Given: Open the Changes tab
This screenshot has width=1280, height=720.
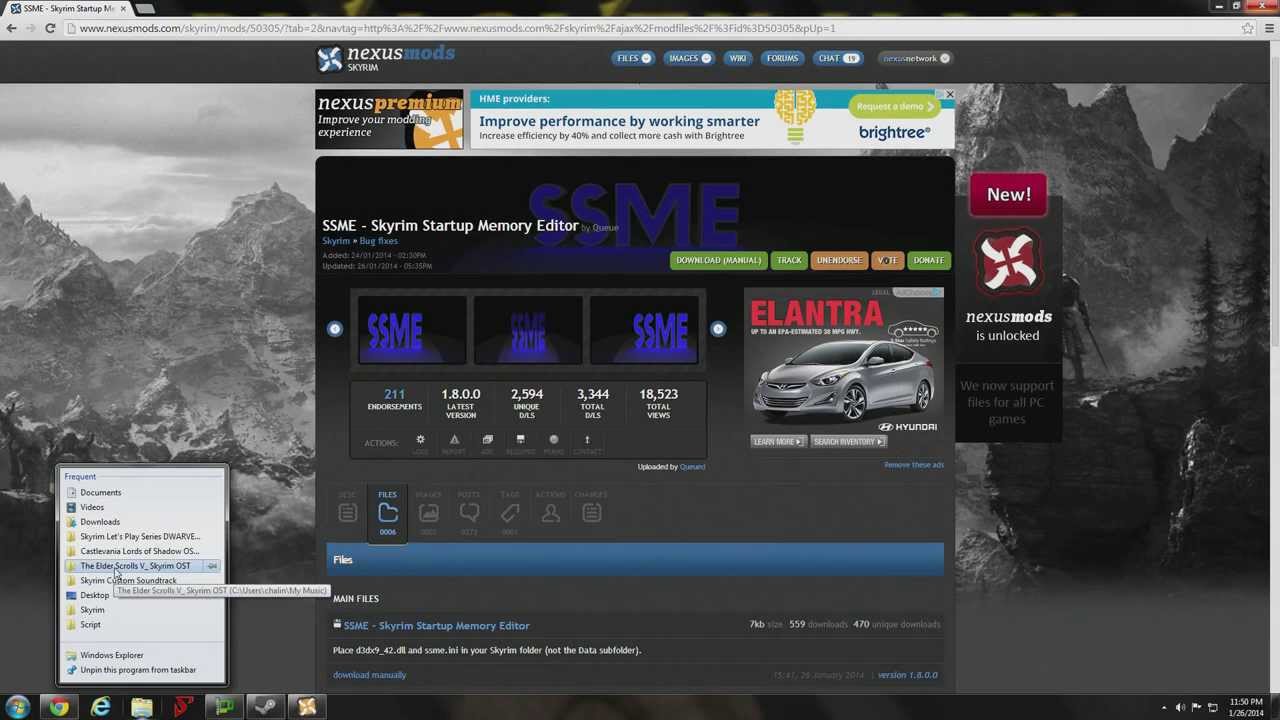Looking at the screenshot, I should tap(591, 513).
